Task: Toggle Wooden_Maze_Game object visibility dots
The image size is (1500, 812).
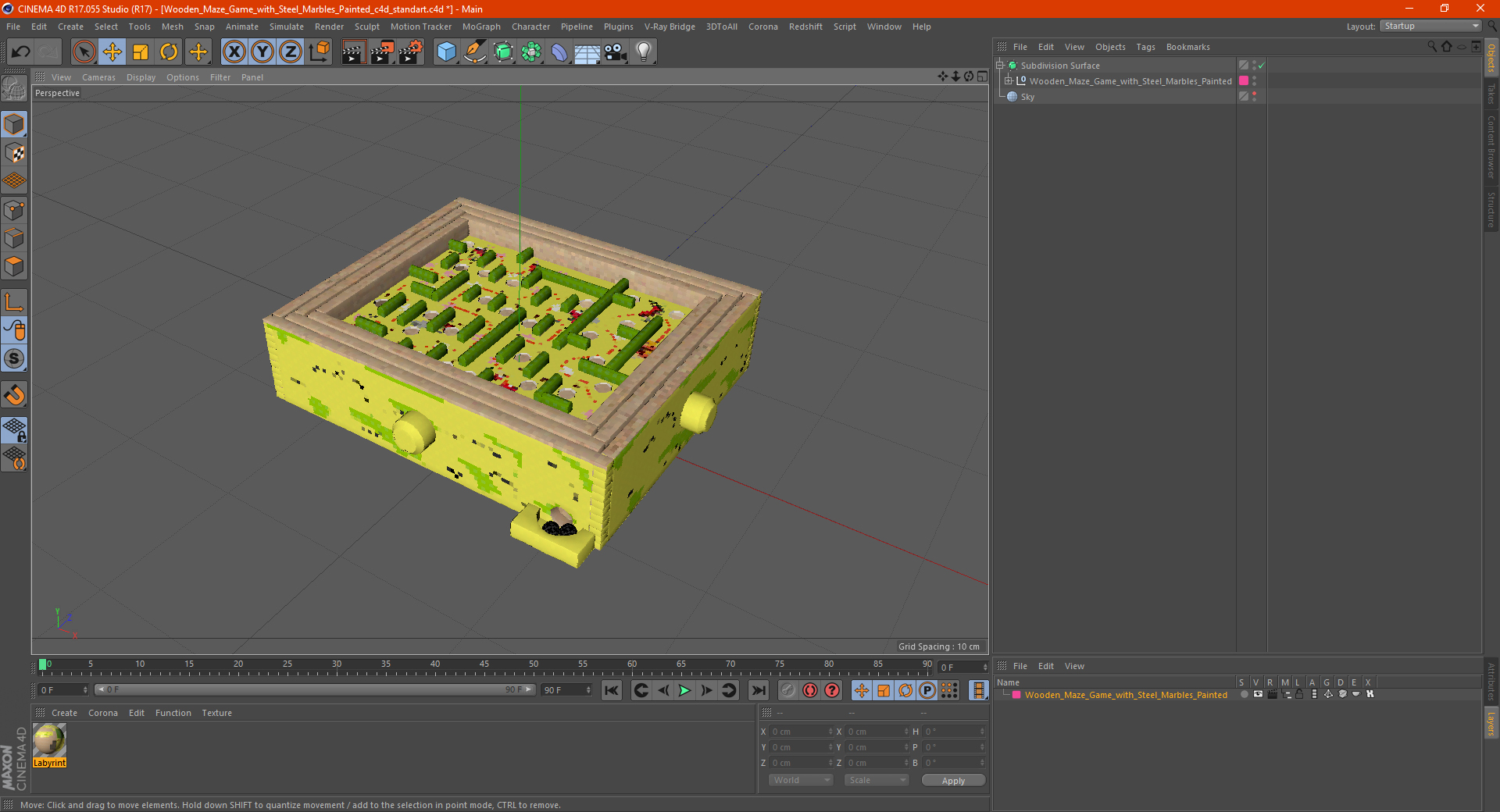Action: 1254,80
